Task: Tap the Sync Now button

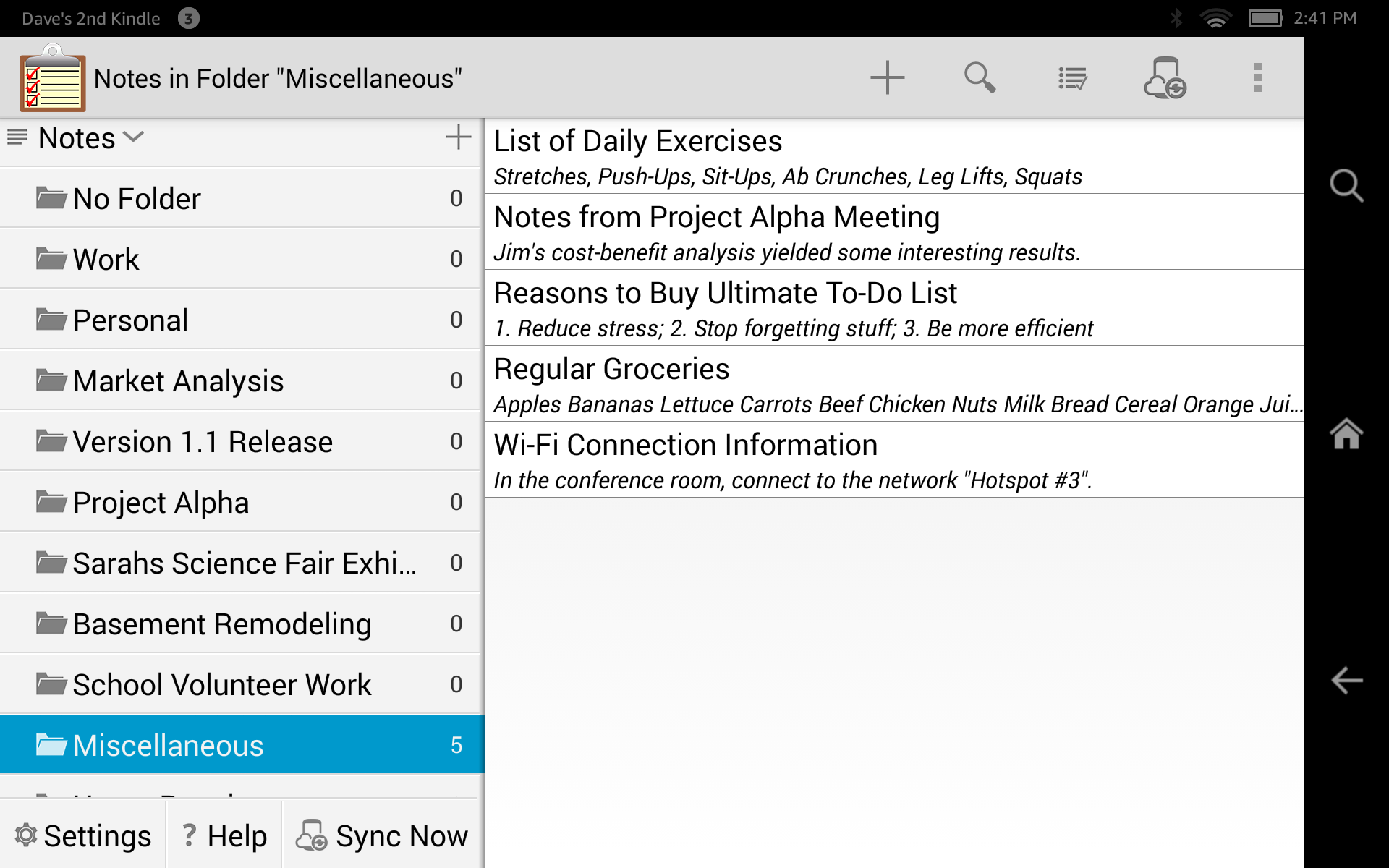Action: pyautogui.click(x=381, y=835)
